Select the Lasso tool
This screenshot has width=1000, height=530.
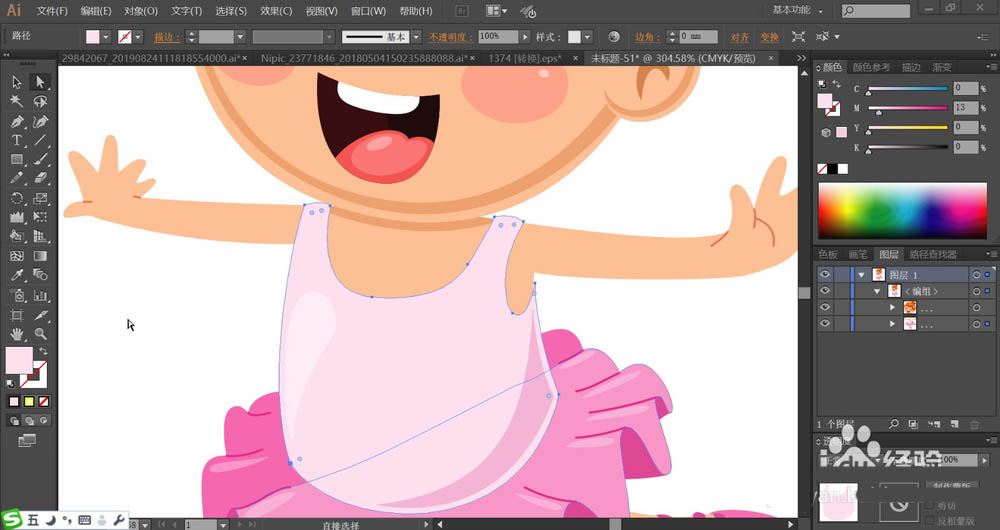click(x=40, y=101)
